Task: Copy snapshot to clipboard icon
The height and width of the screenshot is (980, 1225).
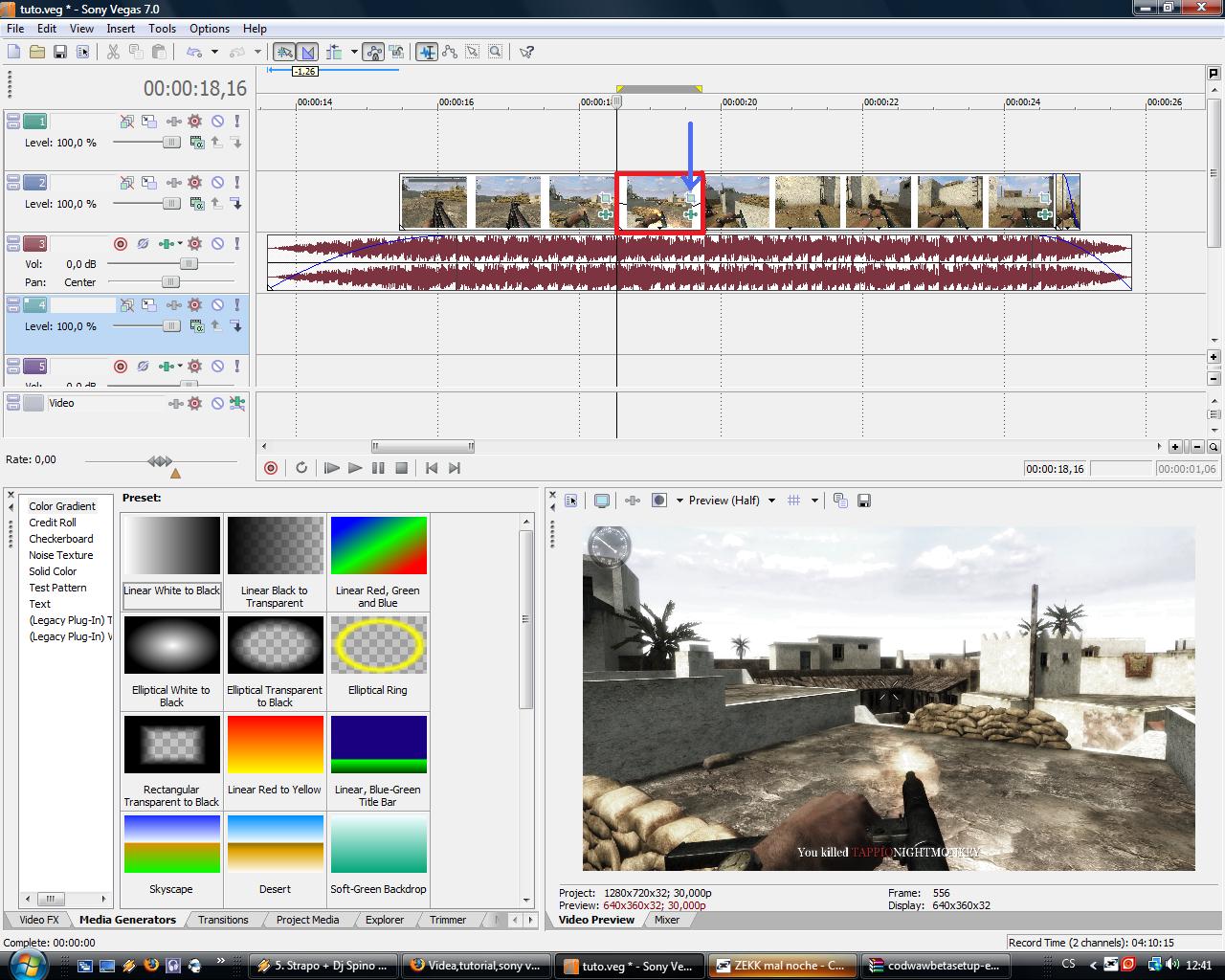Action: (x=840, y=501)
